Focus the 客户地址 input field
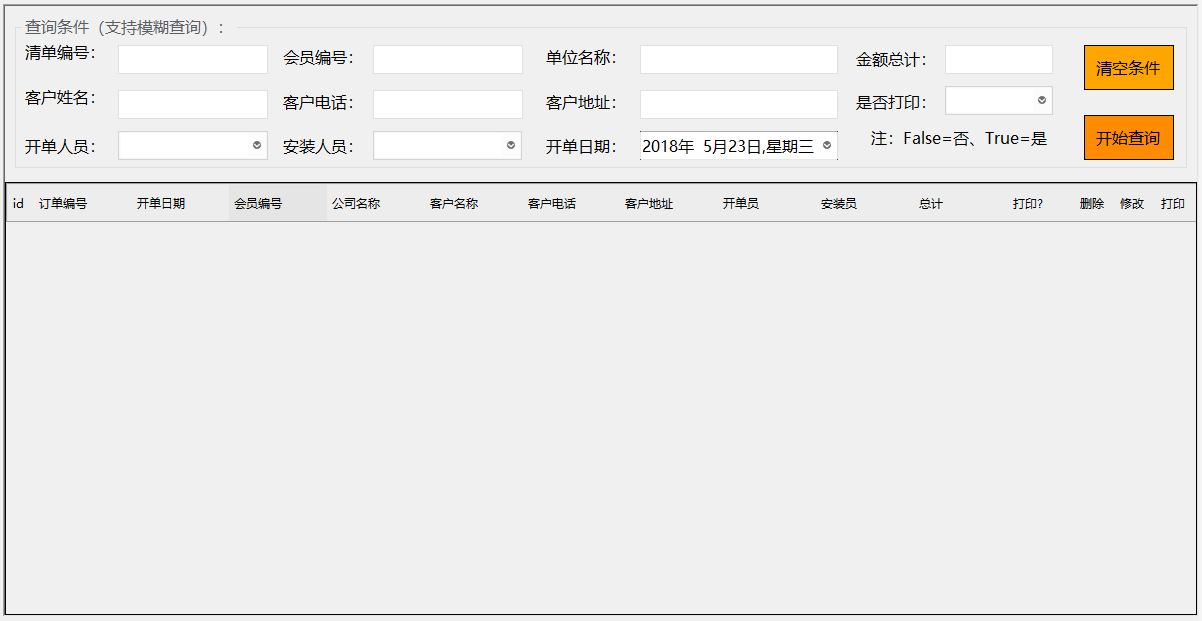 click(x=739, y=104)
